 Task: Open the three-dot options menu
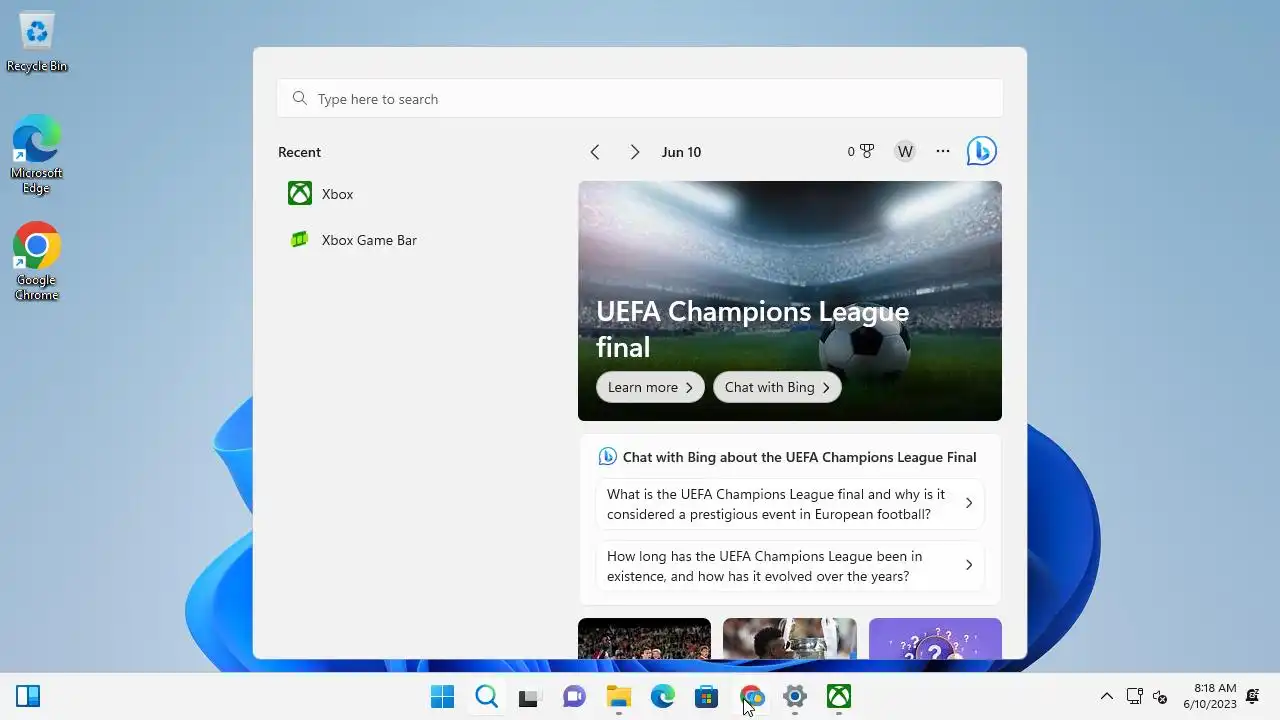click(x=943, y=151)
